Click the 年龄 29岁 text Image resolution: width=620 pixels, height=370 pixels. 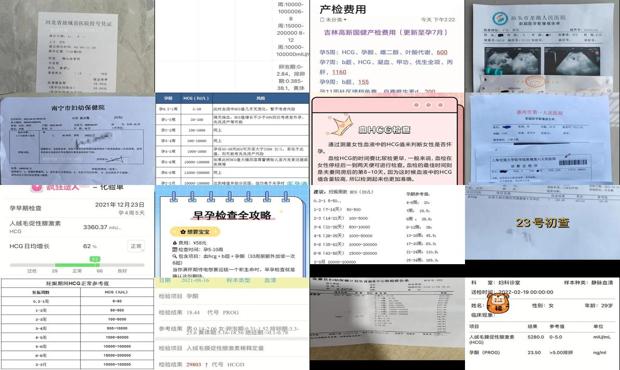tap(598, 306)
